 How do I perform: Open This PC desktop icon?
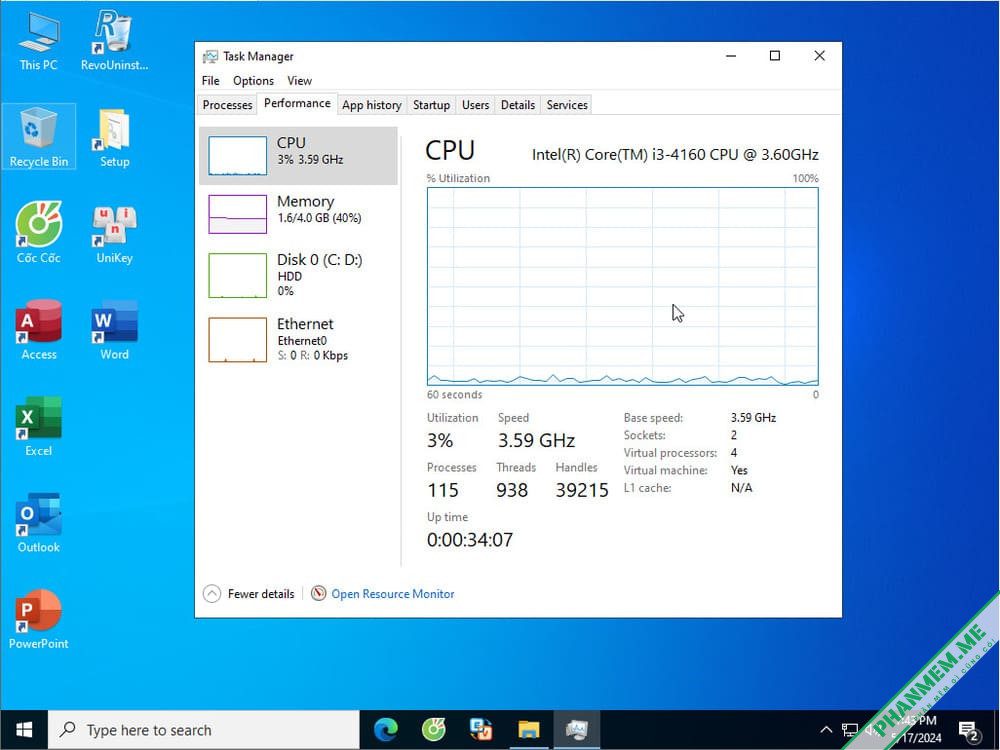pyautogui.click(x=38, y=41)
